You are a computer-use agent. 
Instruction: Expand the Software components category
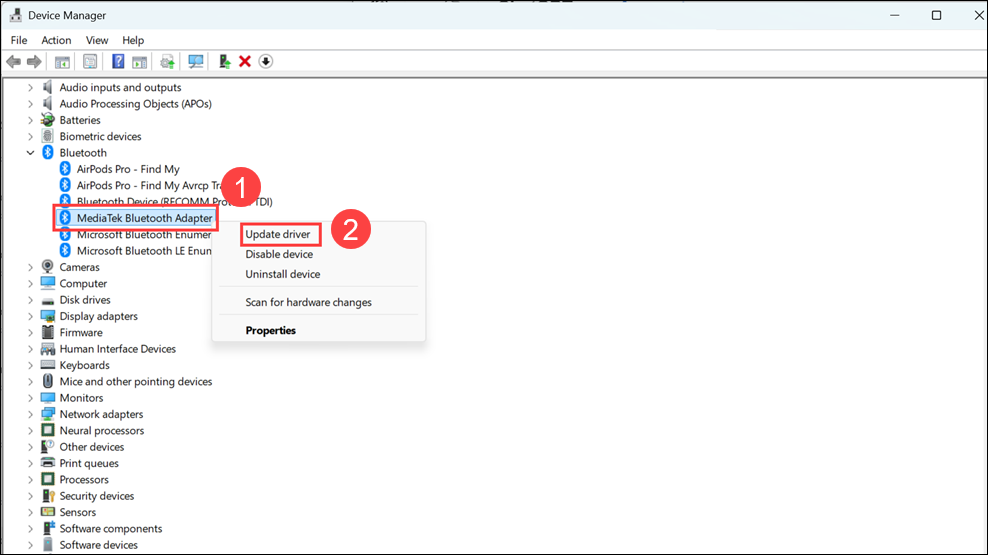tap(30, 529)
